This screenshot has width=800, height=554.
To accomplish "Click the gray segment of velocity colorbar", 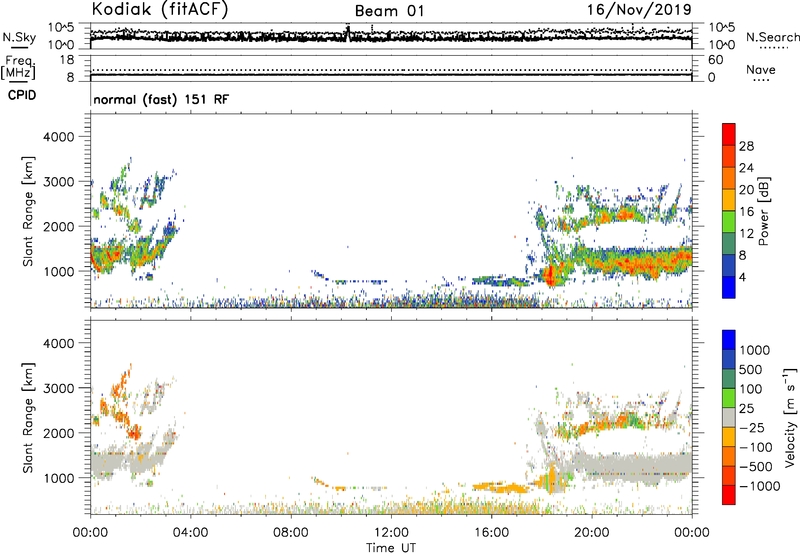I will click(729, 418).
